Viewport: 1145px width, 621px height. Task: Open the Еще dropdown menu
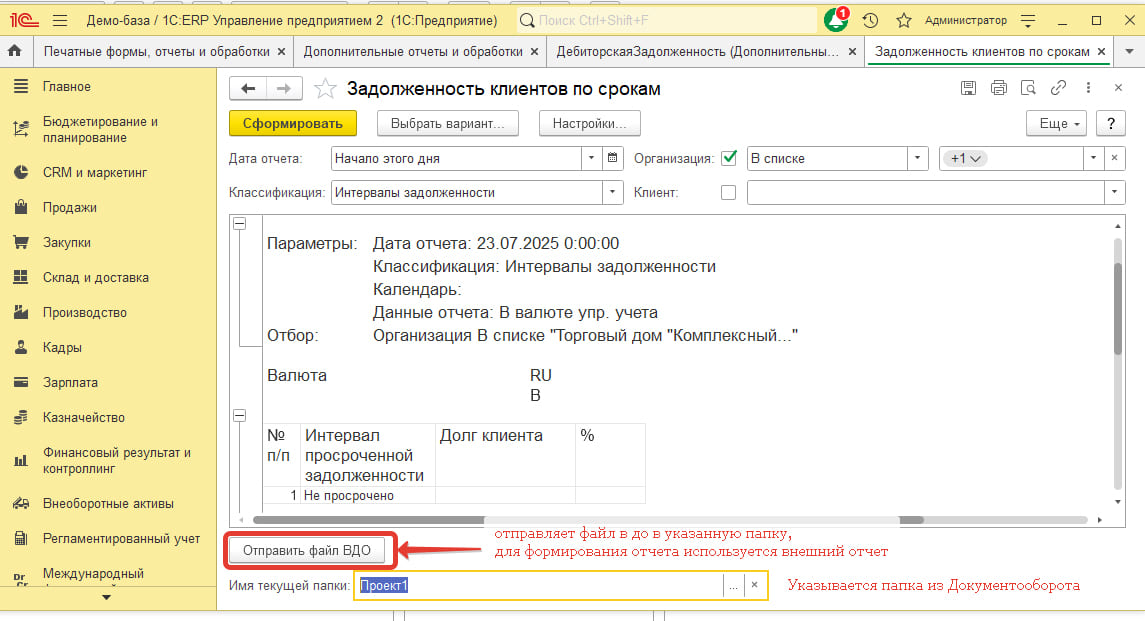click(1060, 123)
